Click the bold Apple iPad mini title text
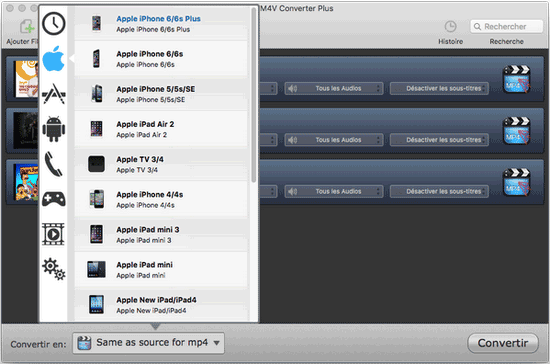Image resolution: width=550 pixels, height=364 pixels. click(x=145, y=265)
